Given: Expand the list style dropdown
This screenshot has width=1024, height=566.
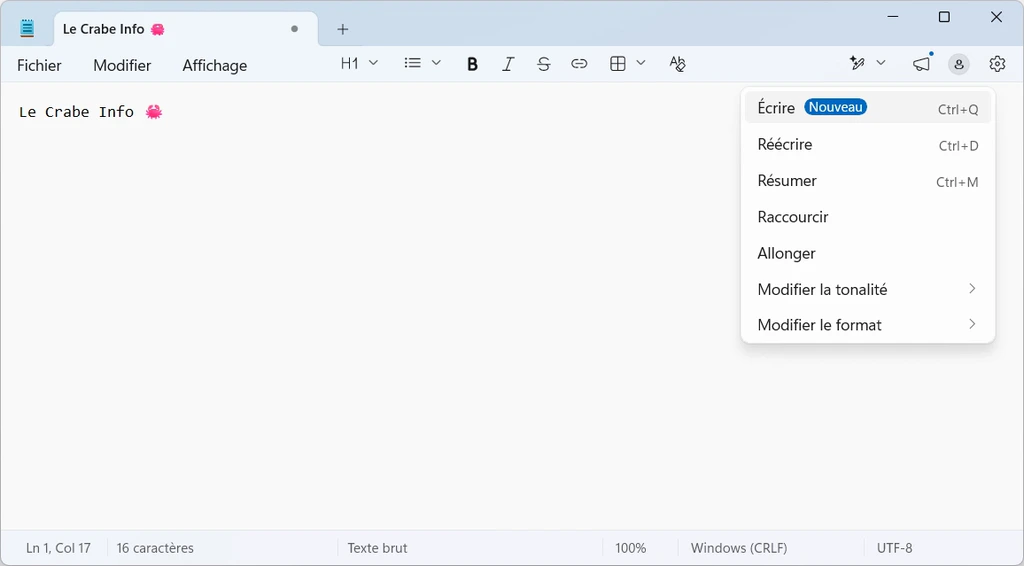Looking at the screenshot, I should (422, 64).
